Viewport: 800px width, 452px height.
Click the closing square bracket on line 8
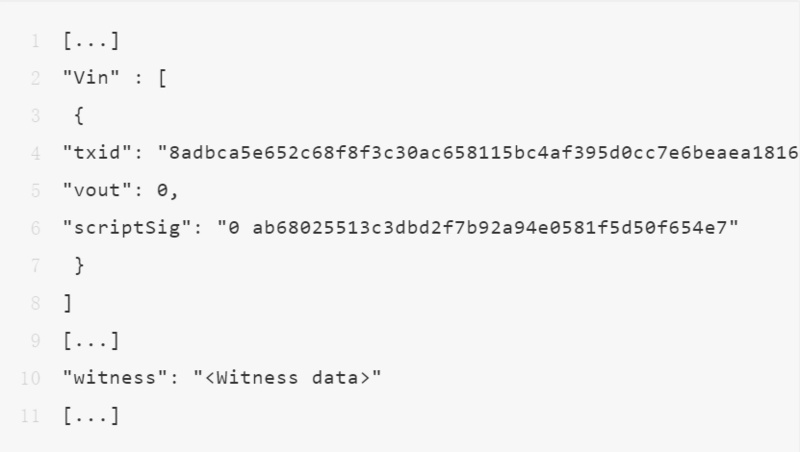(x=68, y=303)
